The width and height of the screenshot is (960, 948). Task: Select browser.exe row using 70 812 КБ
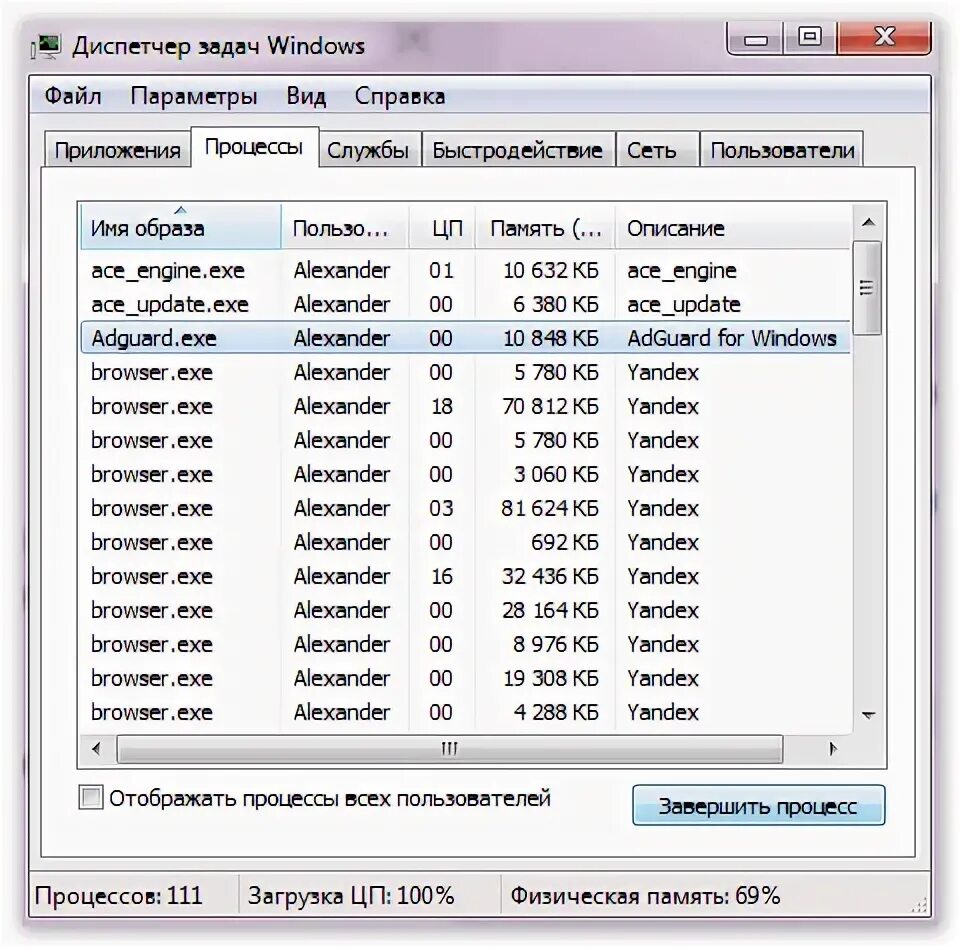[x=465, y=406]
